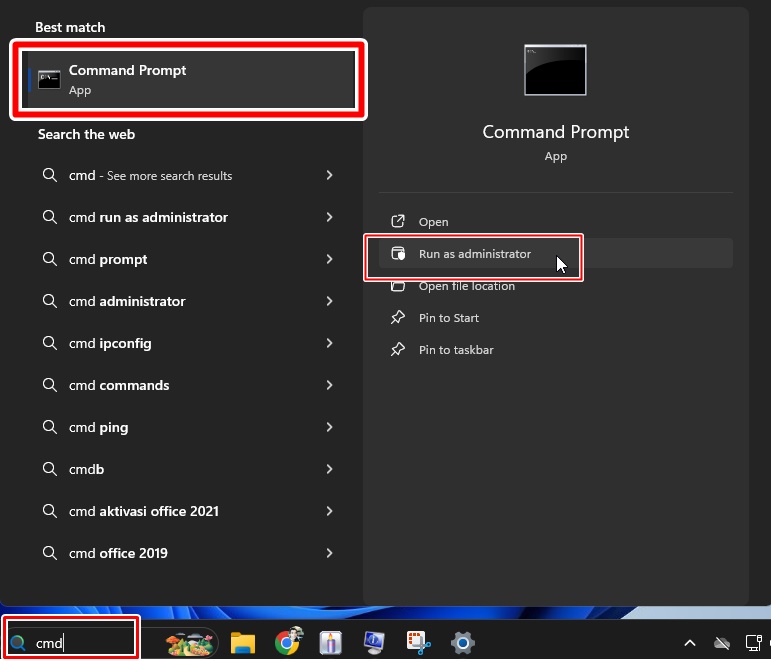This screenshot has width=771, height=661.
Task: Select the cmdb suggestion
Action: click(188, 469)
